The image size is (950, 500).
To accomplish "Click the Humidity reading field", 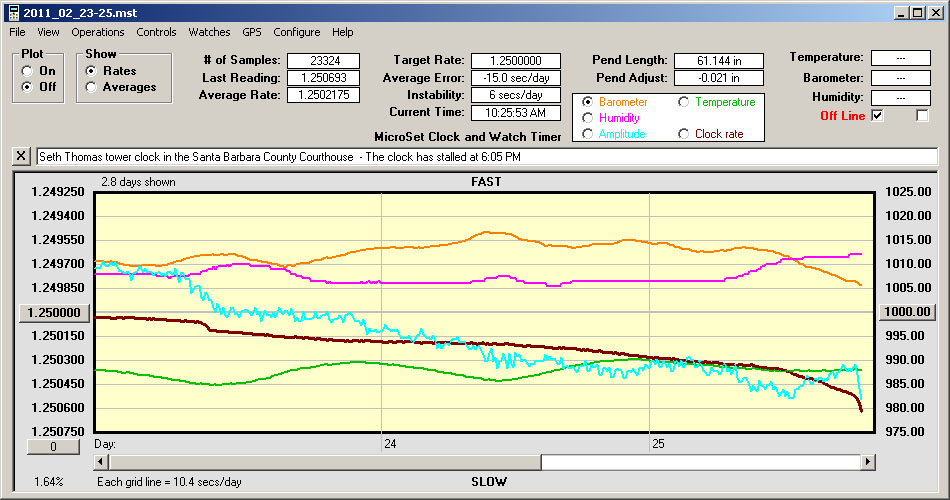I will coord(901,98).
